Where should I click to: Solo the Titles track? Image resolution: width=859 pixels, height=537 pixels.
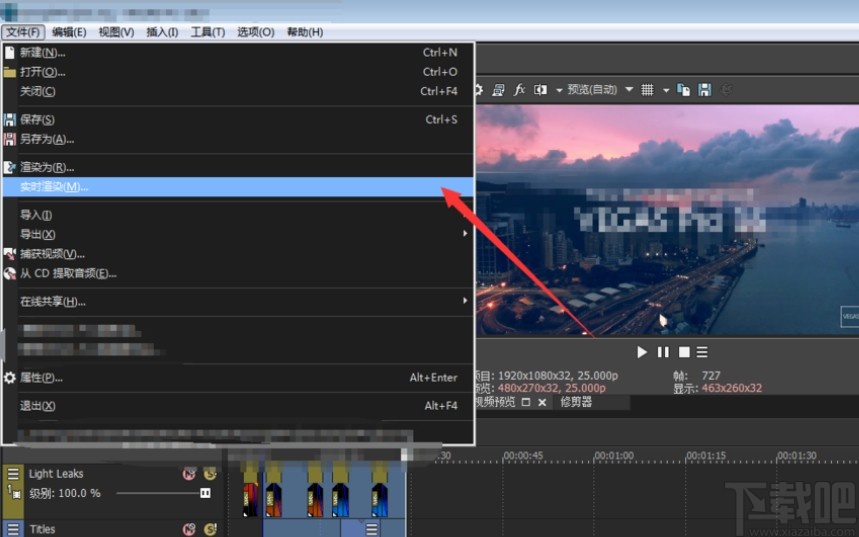pos(210,529)
